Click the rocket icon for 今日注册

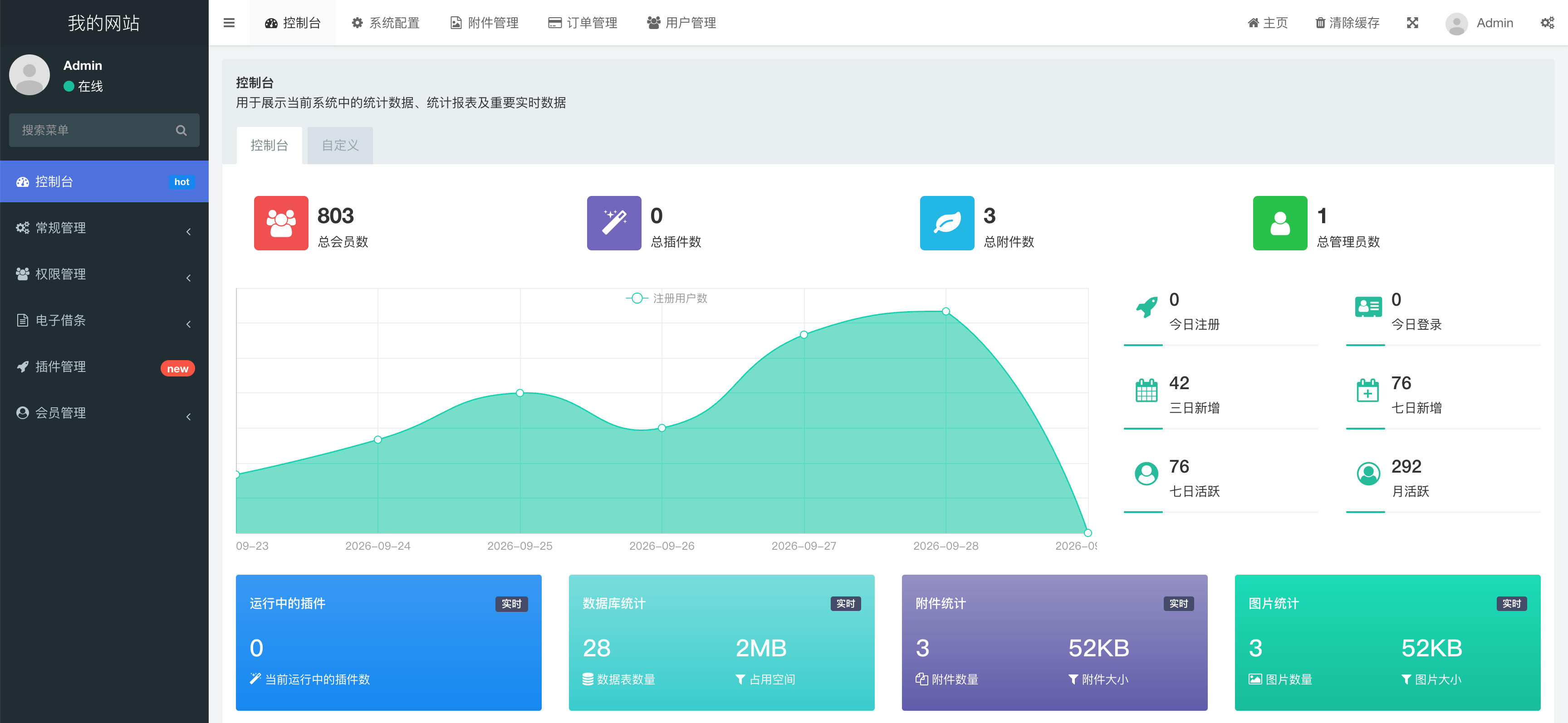tap(1147, 308)
